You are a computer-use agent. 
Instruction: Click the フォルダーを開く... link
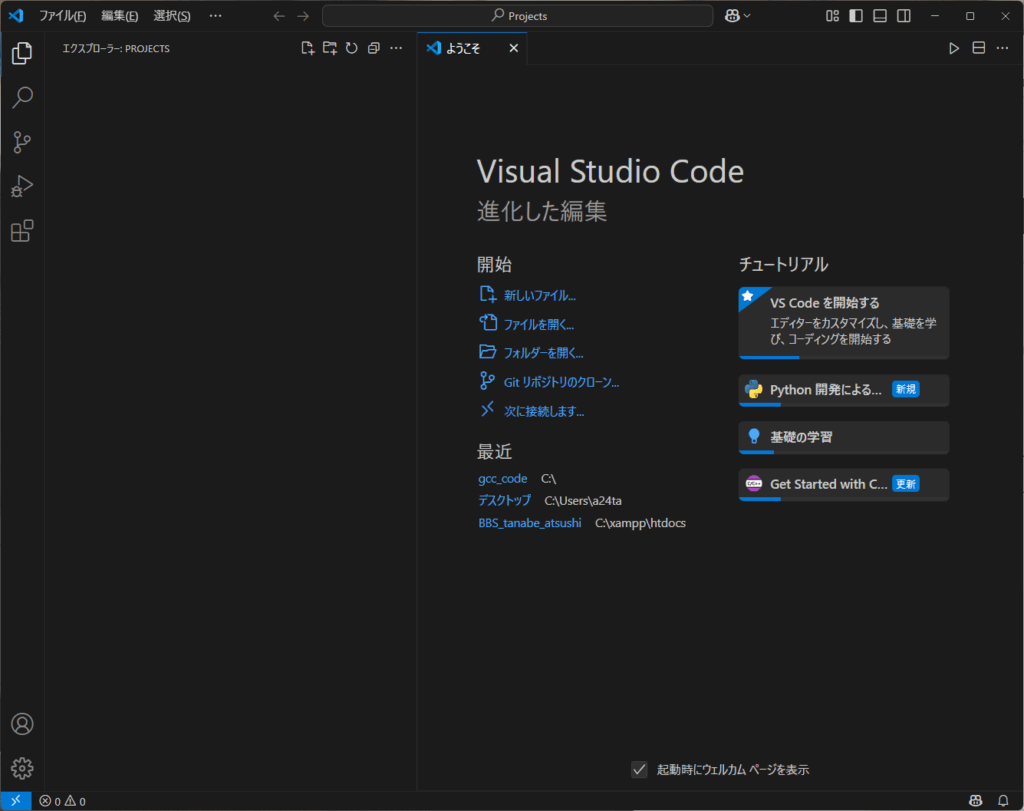(x=543, y=353)
